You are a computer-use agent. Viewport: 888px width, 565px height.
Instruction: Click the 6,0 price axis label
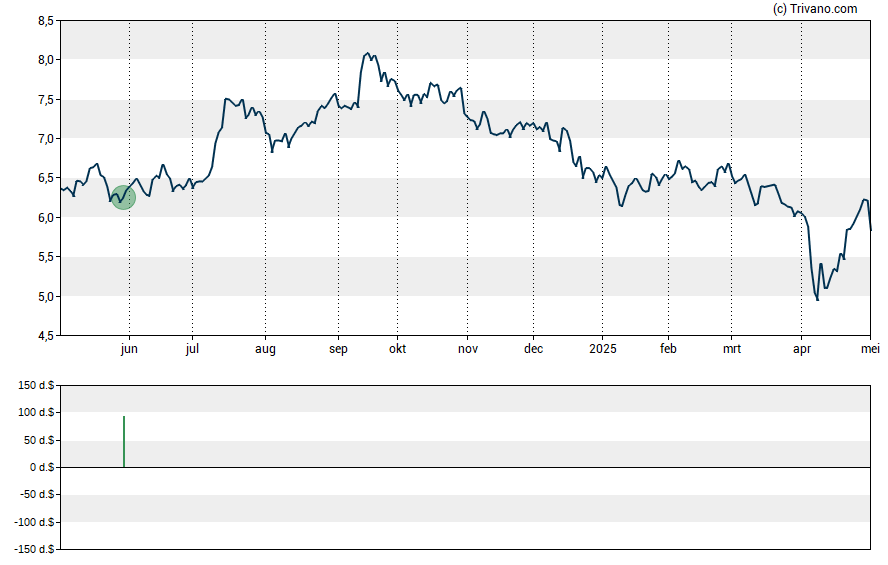coord(46,218)
